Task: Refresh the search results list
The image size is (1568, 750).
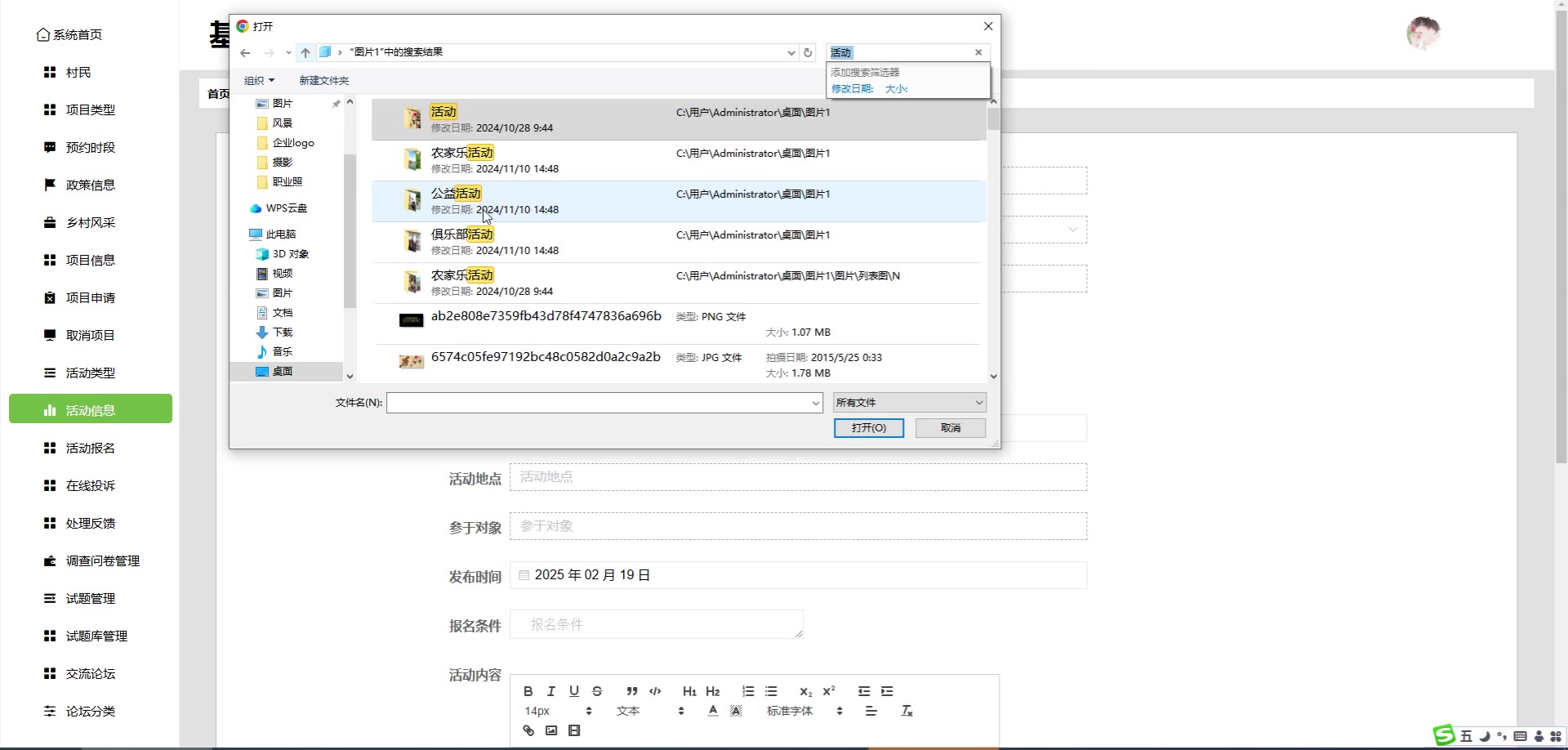Action: point(808,52)
